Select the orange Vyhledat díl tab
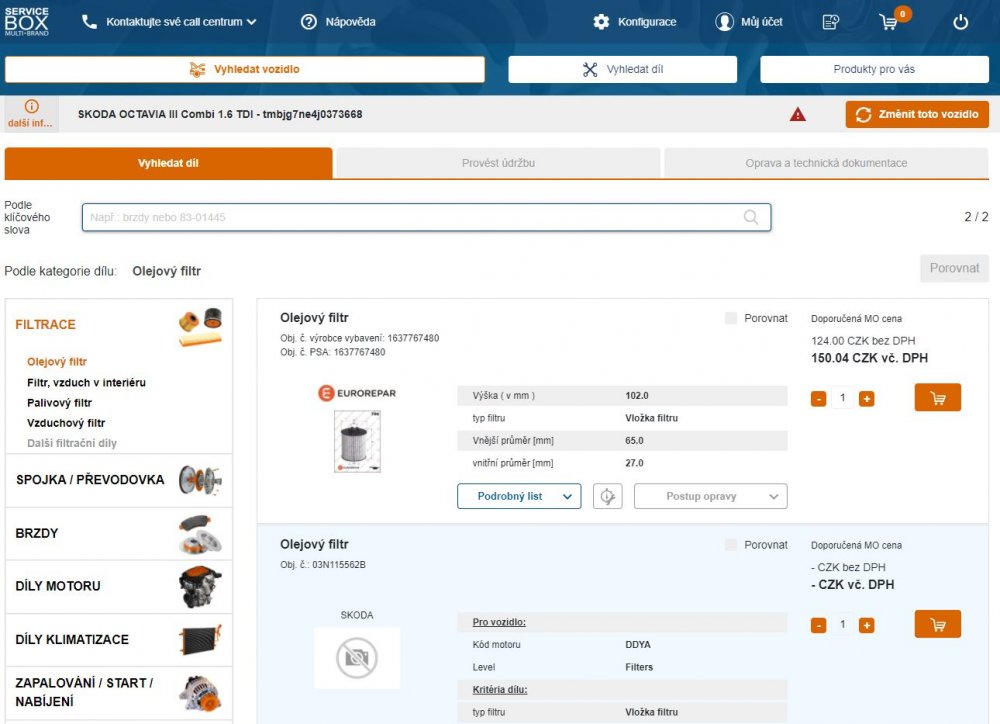This screenshot has height=724, width=1000. tap(168, 163)
